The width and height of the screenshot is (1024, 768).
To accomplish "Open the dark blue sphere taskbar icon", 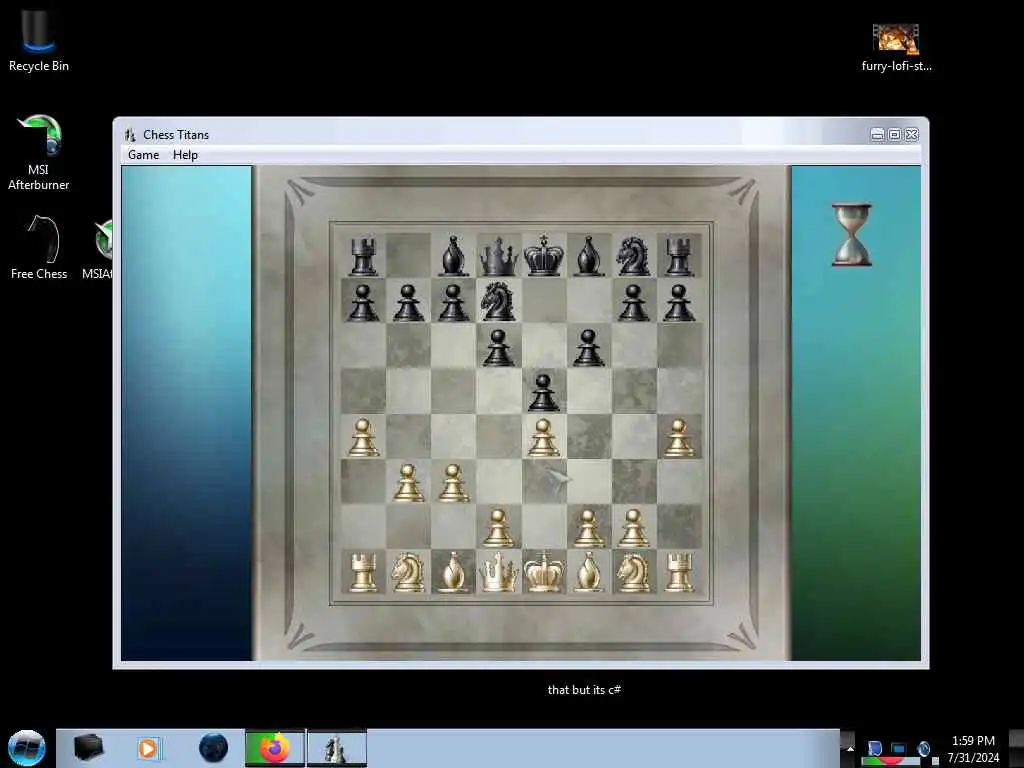I will coord(213,748).
